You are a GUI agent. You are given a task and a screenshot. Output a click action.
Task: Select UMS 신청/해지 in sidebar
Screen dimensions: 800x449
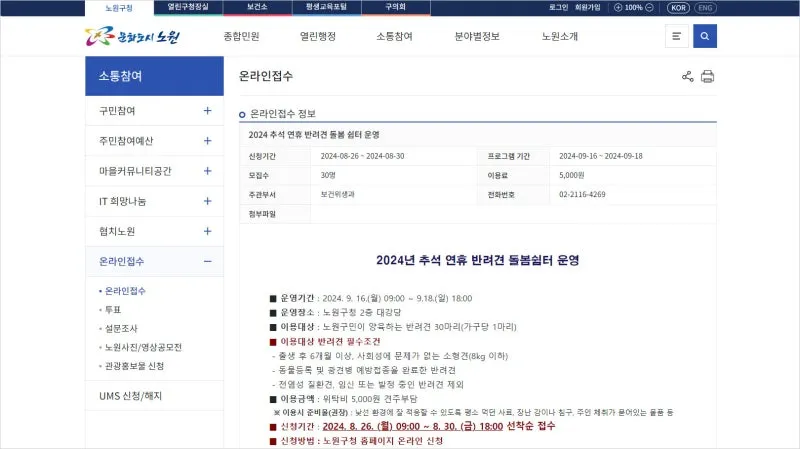point(130,395)
